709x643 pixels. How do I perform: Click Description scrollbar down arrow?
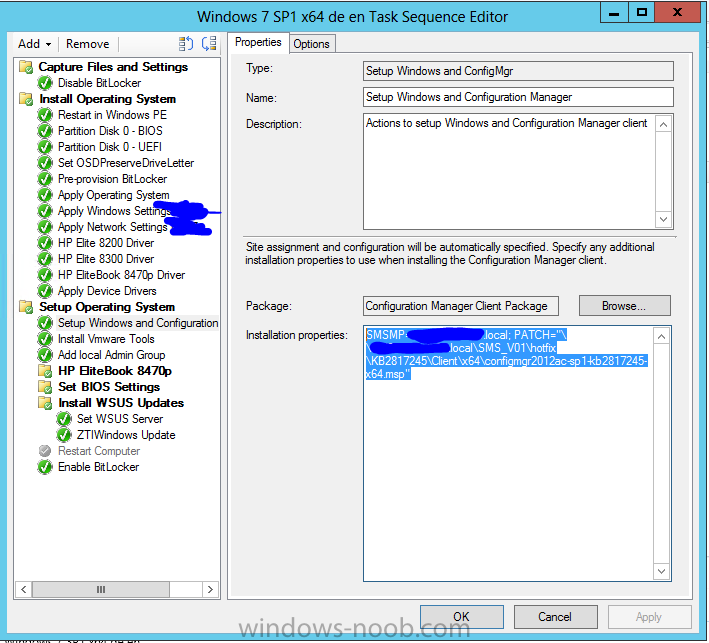pos(663,219)
